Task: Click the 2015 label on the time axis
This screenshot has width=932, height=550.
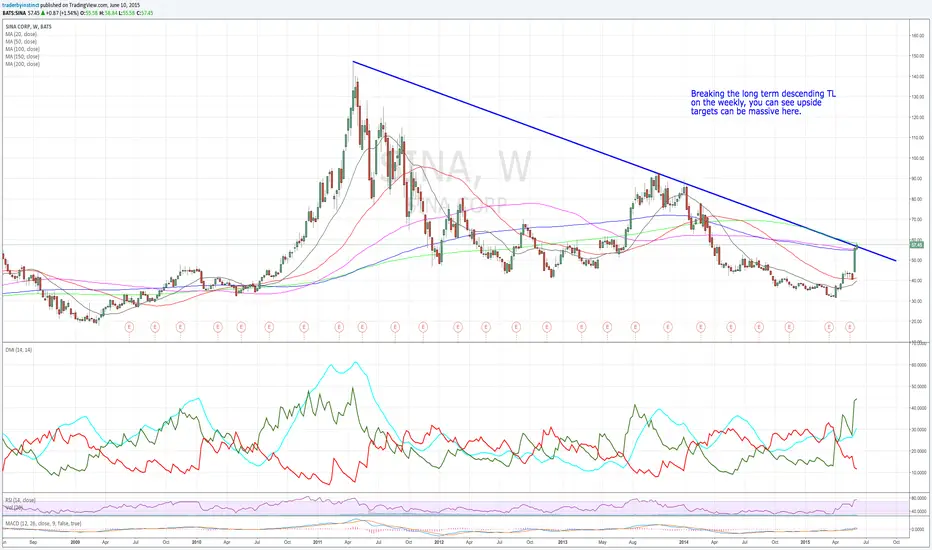Action: [805, 542]
